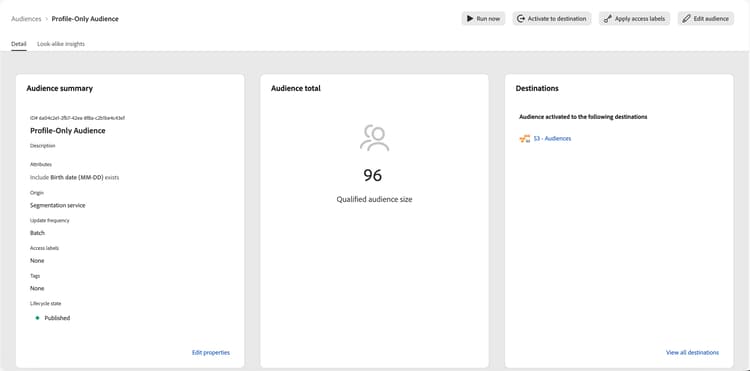Viewport: 750px width, 371px height.
Task: Click the audience people icon
Action: point(375,138)
